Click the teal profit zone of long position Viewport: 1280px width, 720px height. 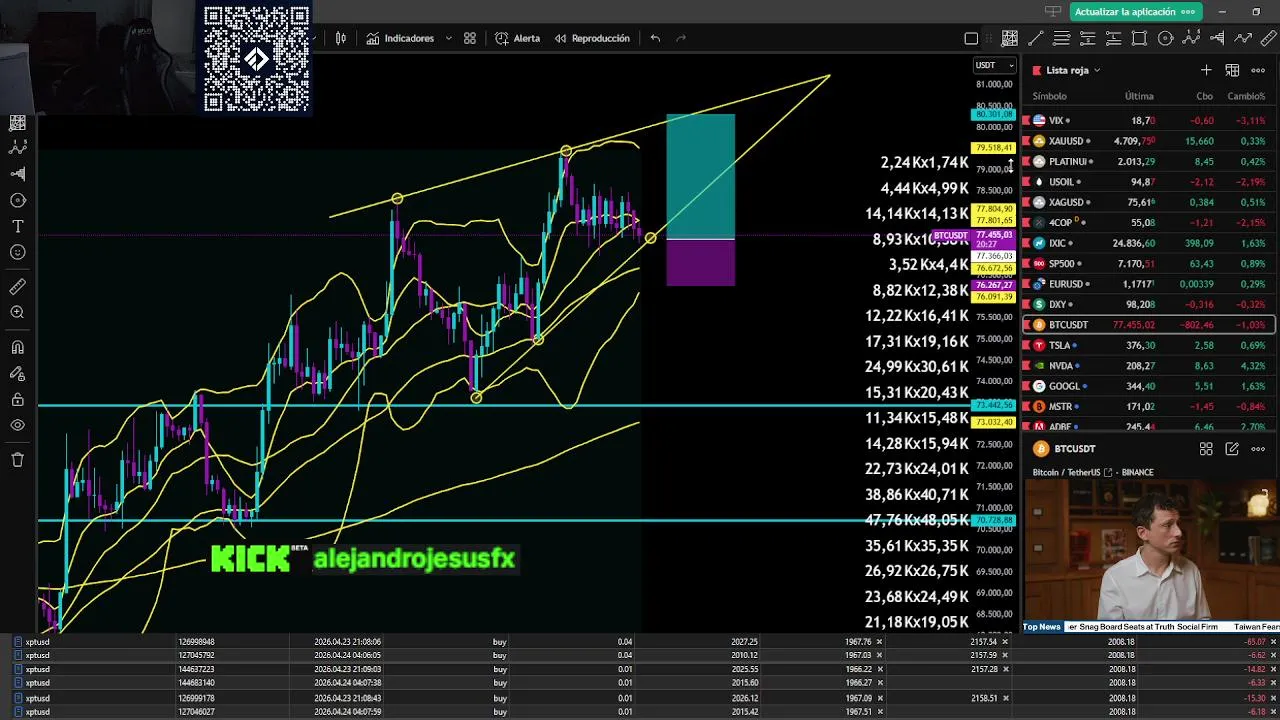click(x=701, y=176)
